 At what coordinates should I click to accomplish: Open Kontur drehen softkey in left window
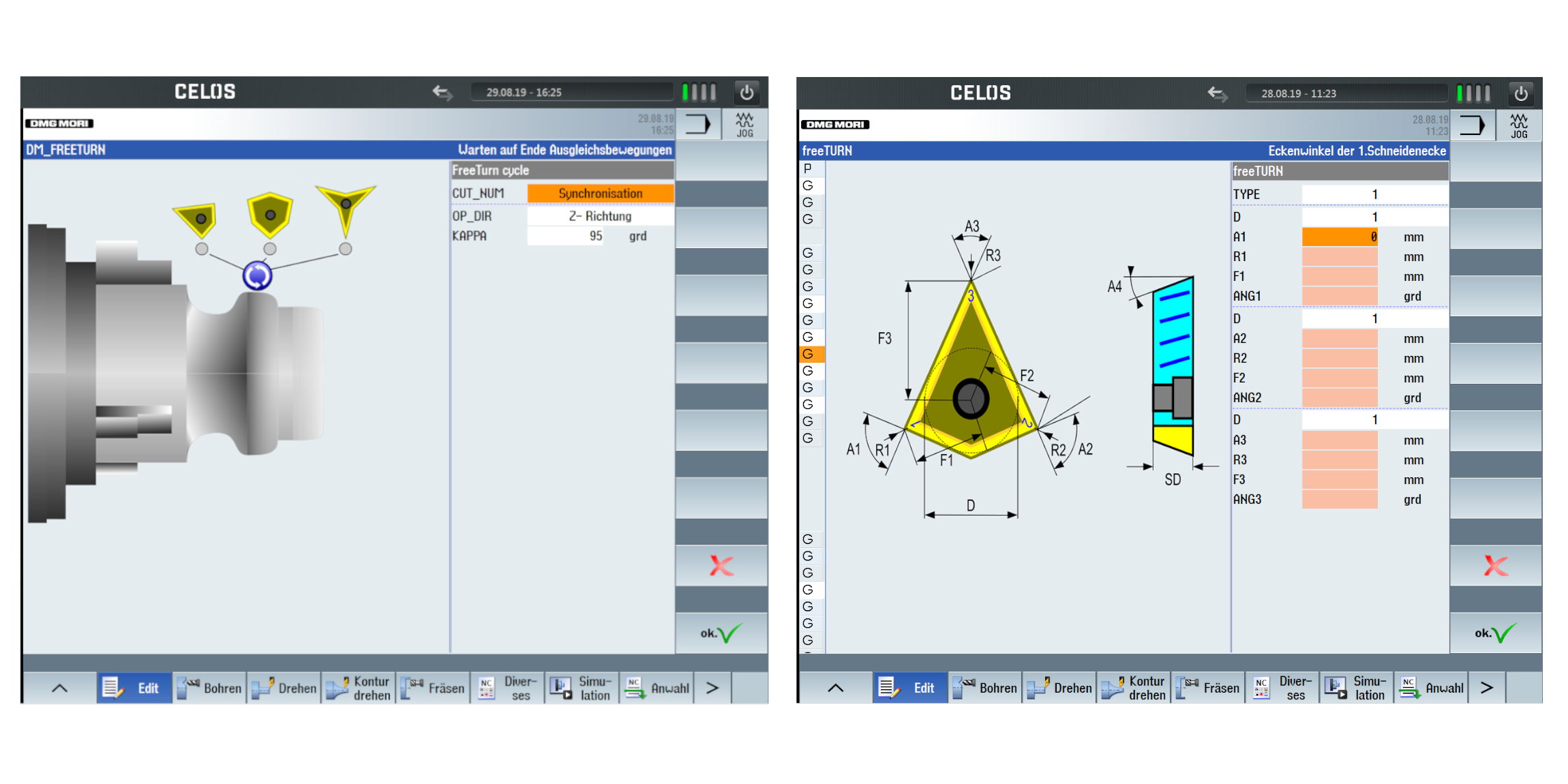[x=358, y=688]
